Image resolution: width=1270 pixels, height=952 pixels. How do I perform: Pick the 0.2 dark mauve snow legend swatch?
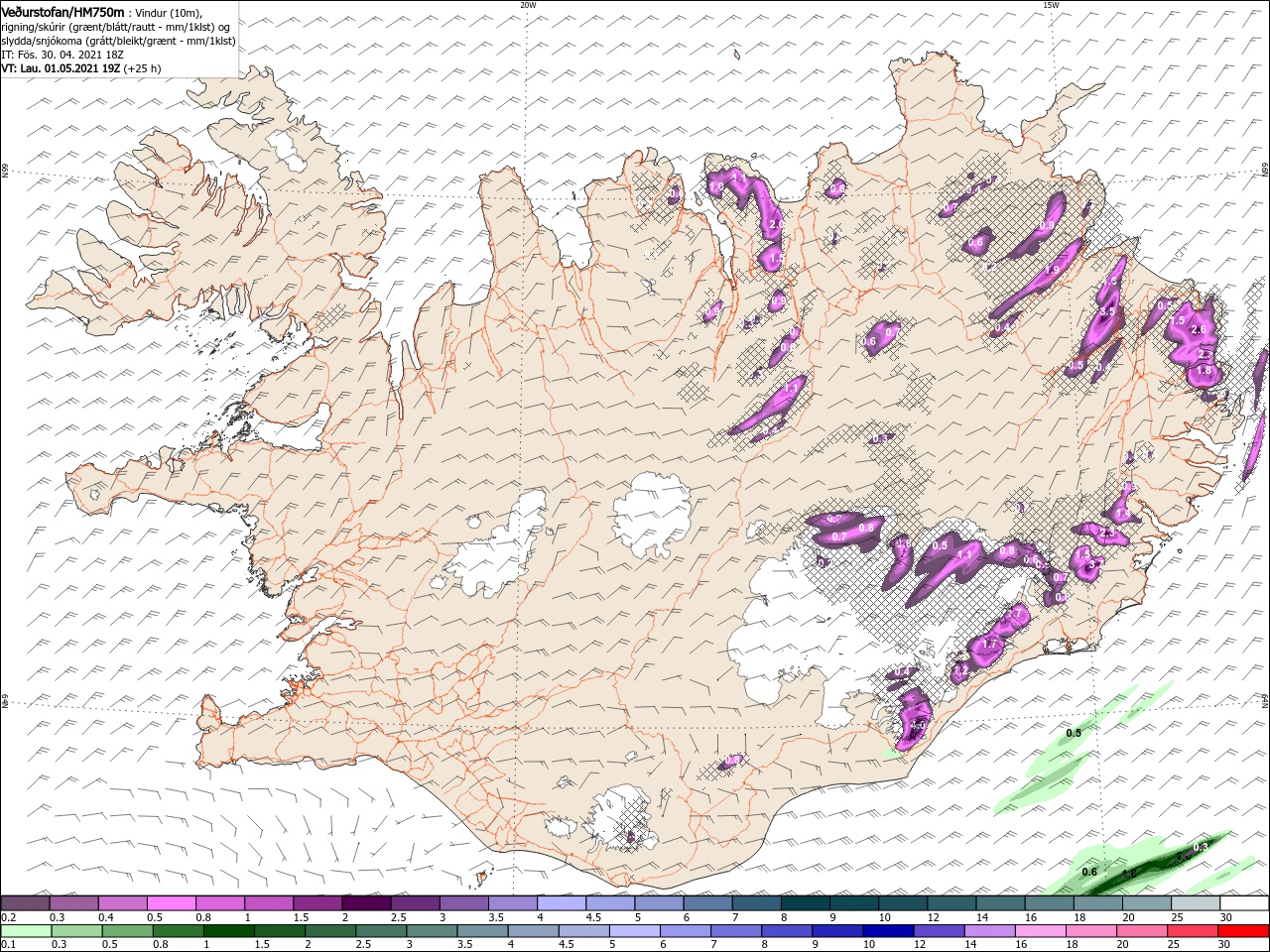(25, 903)
